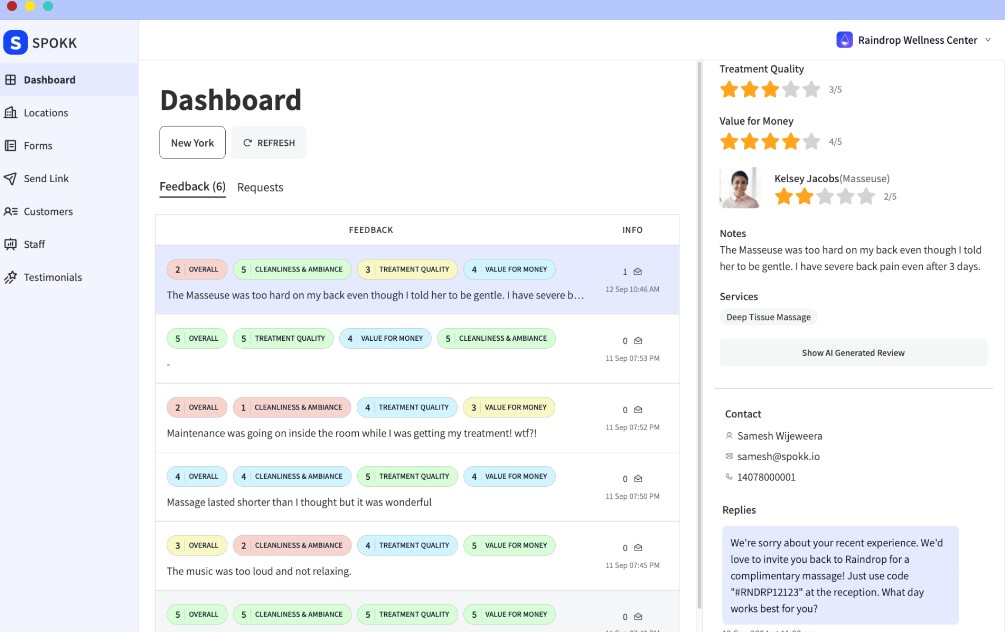The image size is (1005, 632).
Task: Click the Staff icon in sidebar
Action: 11,245
